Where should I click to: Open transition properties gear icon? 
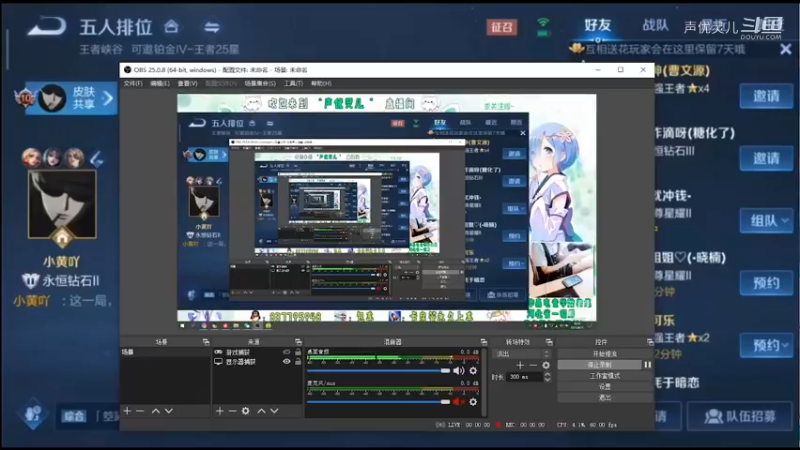[546, 365]
